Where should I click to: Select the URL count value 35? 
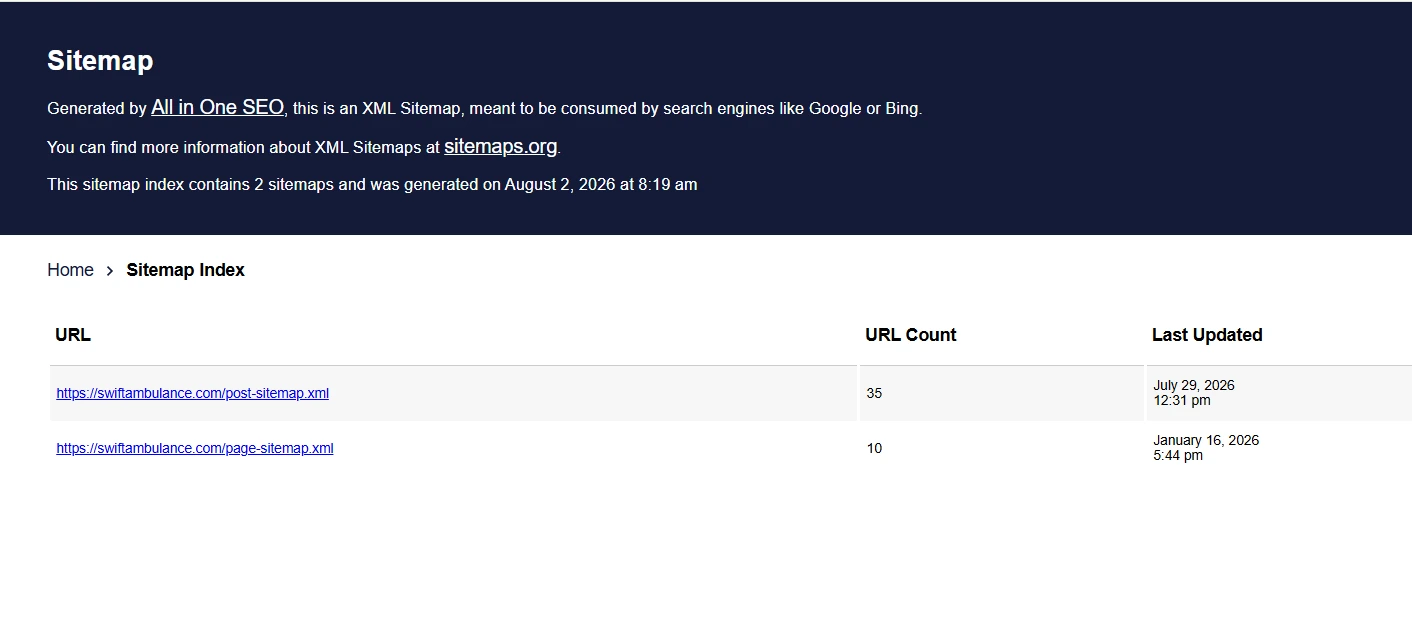[874, 393]
